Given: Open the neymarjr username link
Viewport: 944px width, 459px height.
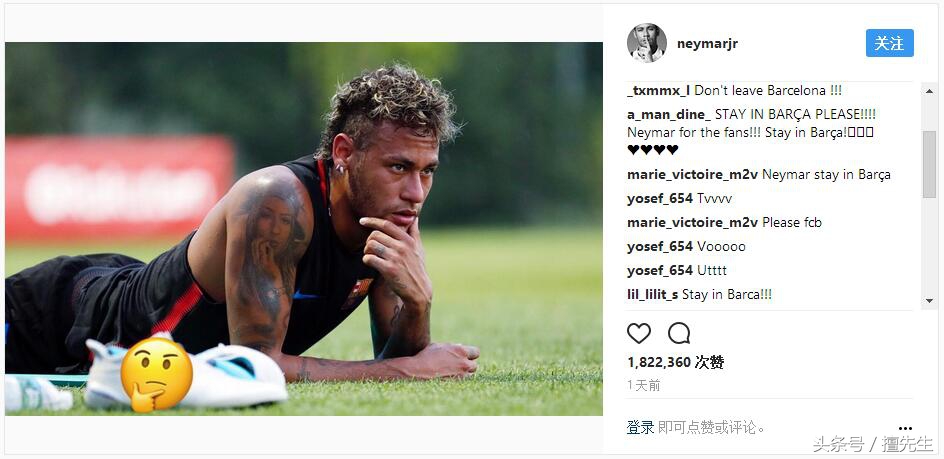Looking at the screenshot, I should (x=707, y=43).
